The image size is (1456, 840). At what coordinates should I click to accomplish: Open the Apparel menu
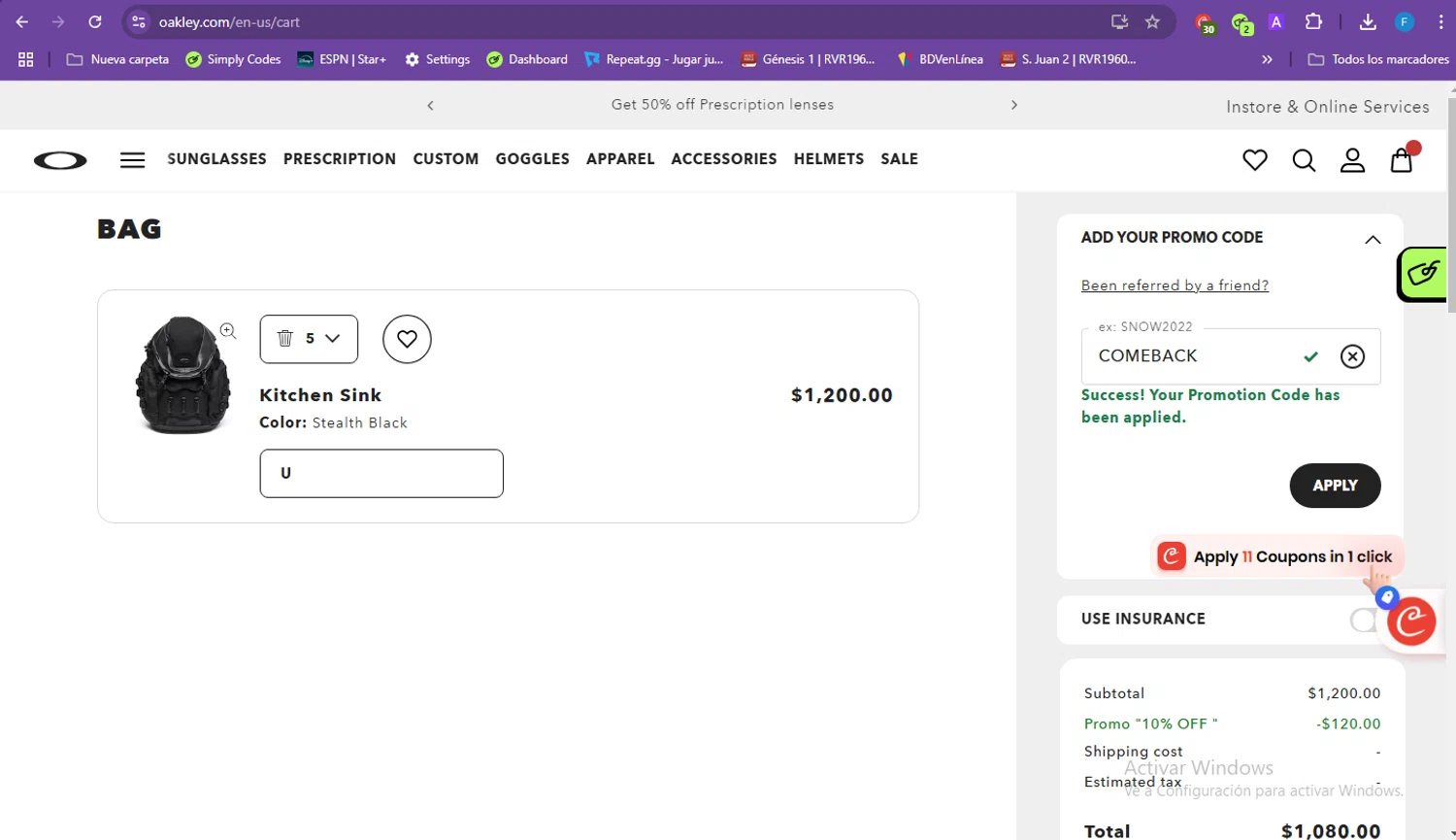click(620, 159)
